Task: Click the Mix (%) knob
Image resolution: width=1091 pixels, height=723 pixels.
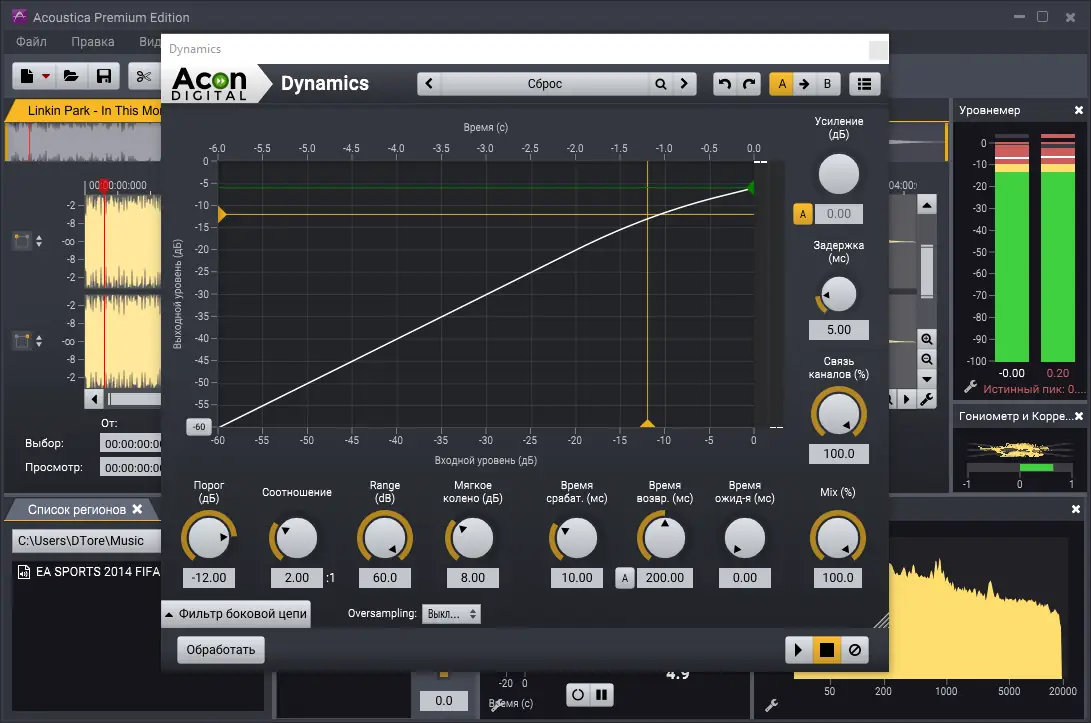Action: click(x=838, y=538)
